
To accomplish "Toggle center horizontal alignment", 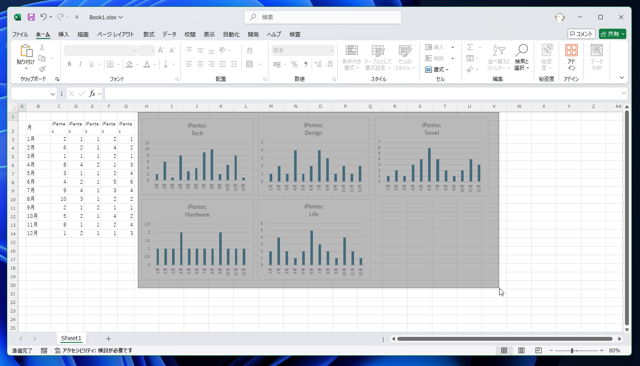I will tap(200, 64).
